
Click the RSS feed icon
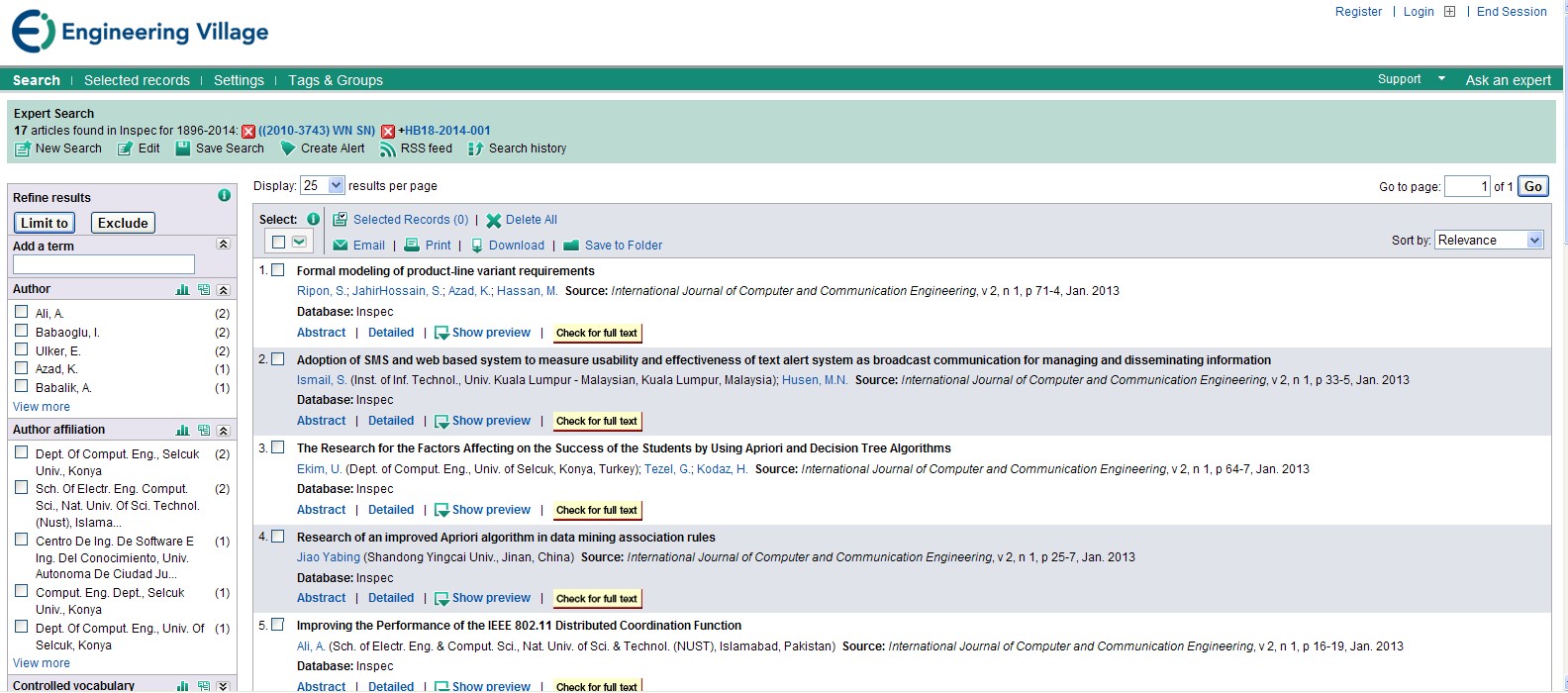[388, 148]
